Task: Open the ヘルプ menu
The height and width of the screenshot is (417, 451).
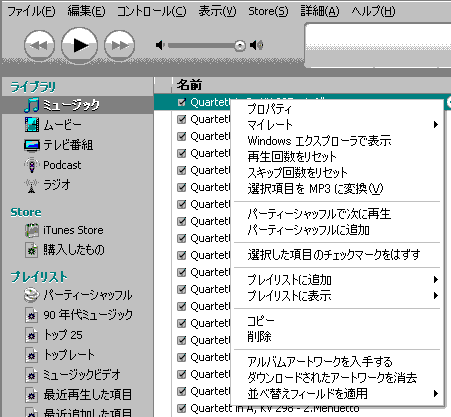Action: 373,11
